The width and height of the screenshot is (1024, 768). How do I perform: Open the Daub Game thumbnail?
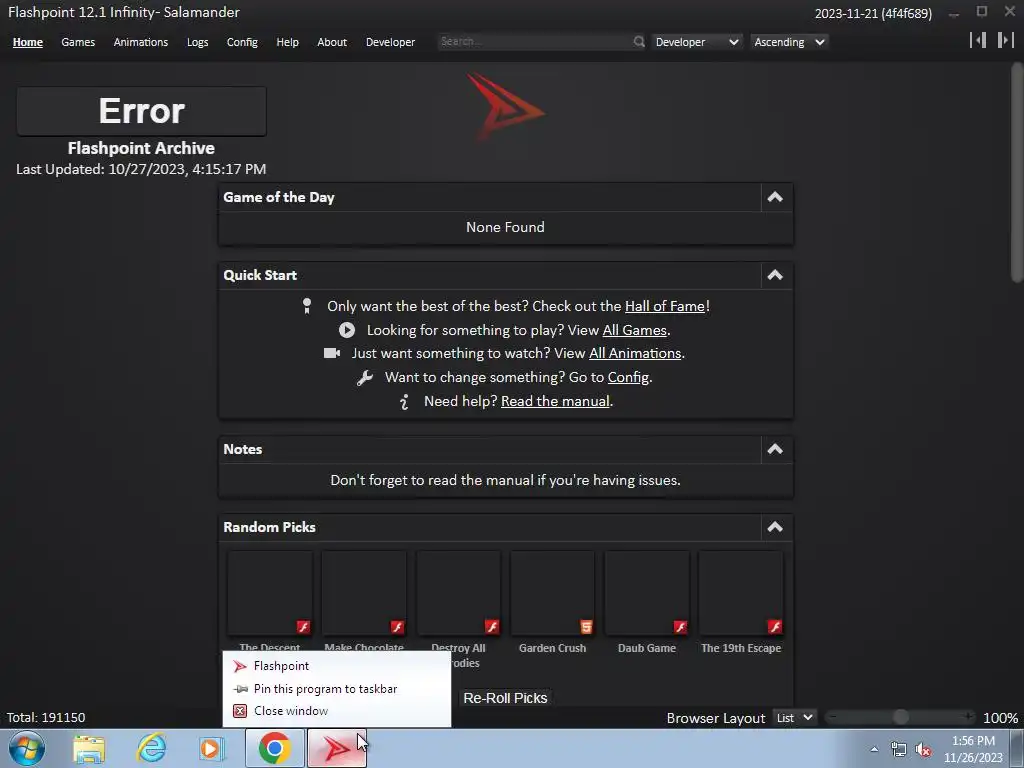(x=647, y=593)
